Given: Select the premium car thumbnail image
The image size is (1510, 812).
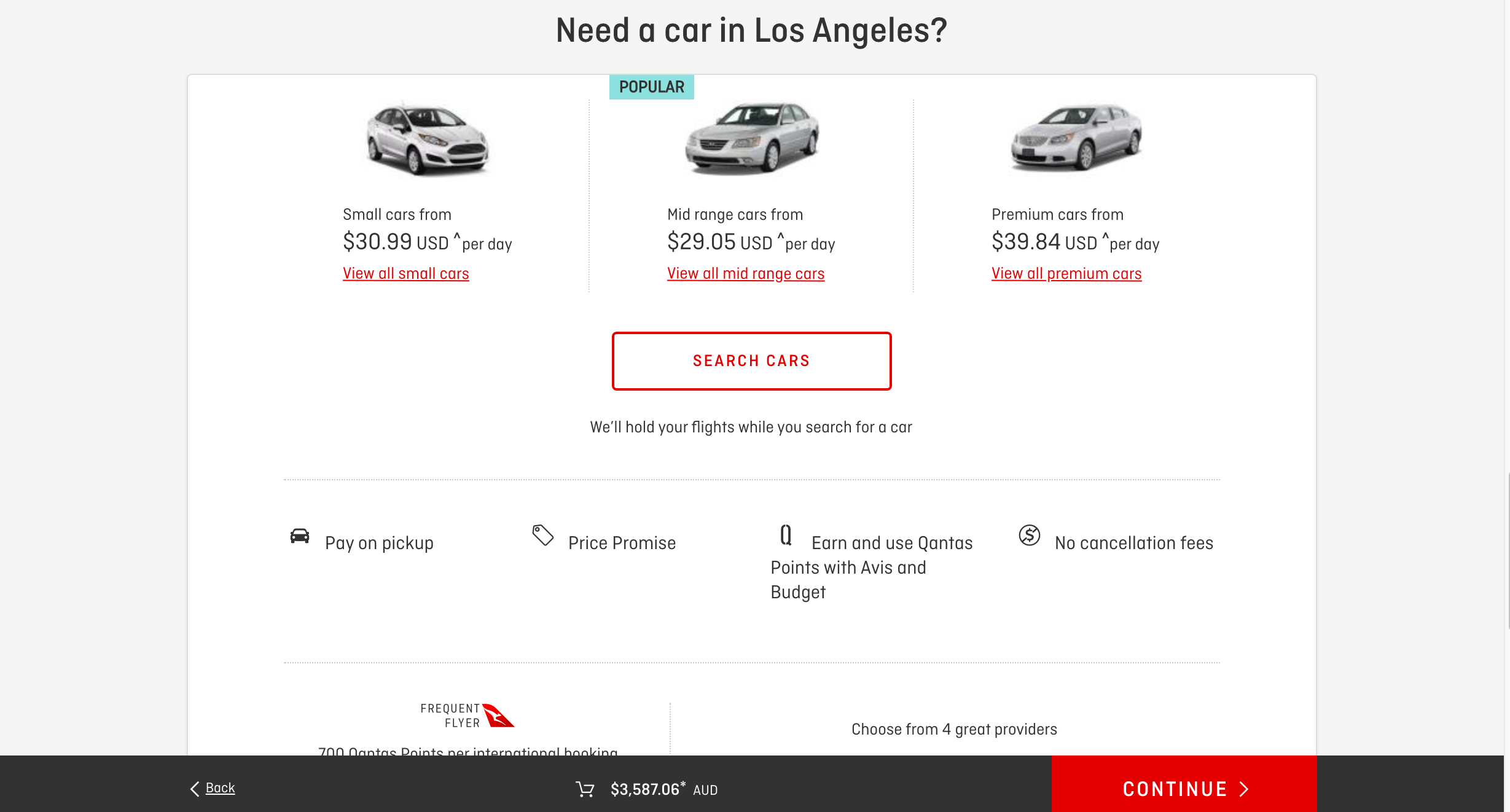Looking at the screenshot, I should pyautogui.click(x=1076, y=137).
